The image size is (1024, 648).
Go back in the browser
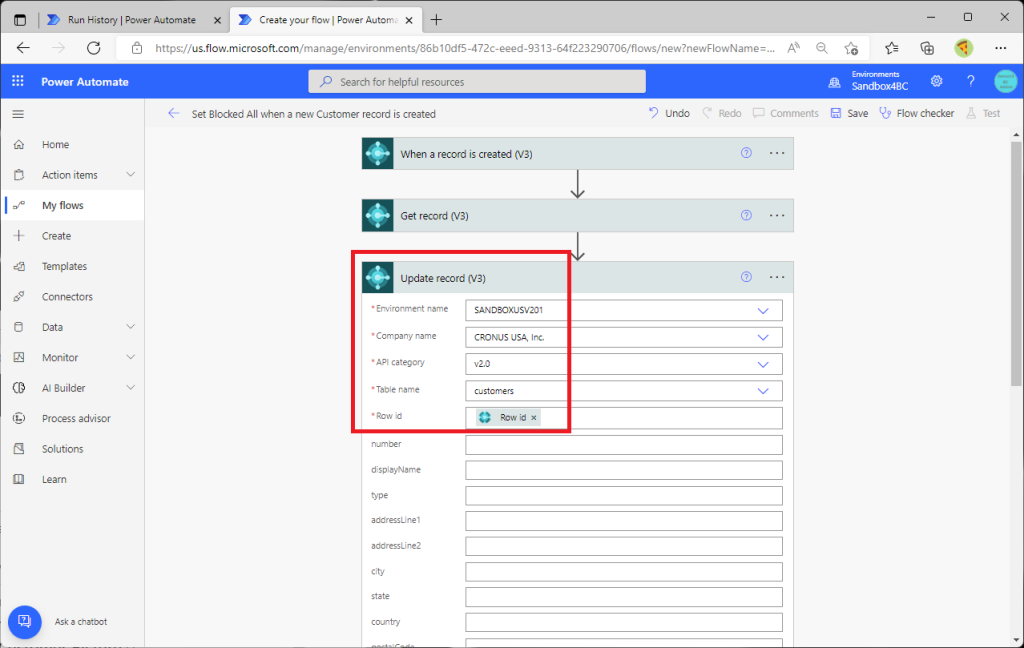(24, 48)
